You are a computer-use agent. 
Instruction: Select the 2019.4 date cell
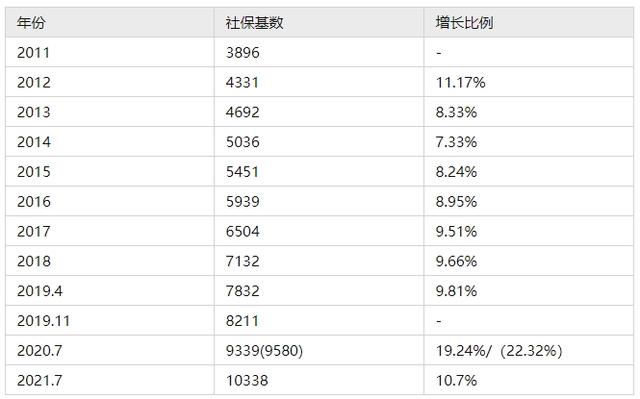point(110,290)
